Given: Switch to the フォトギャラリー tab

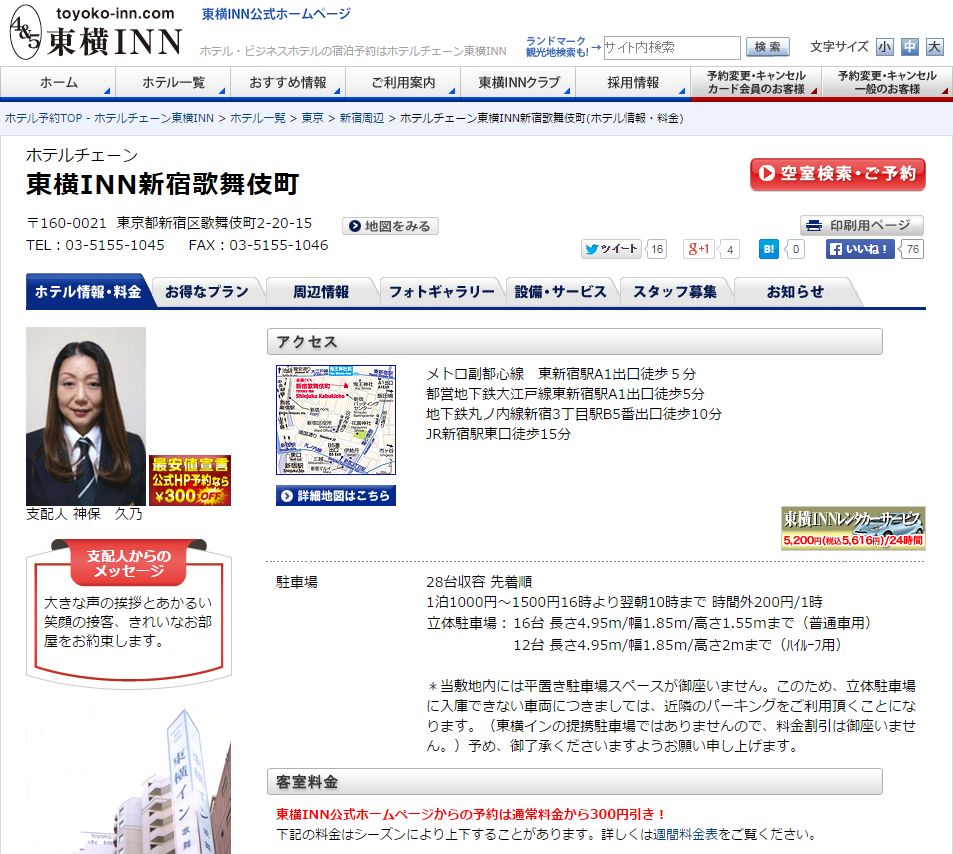Looking at the screenshot, I should pyautogui.click(x=441, y=292).
